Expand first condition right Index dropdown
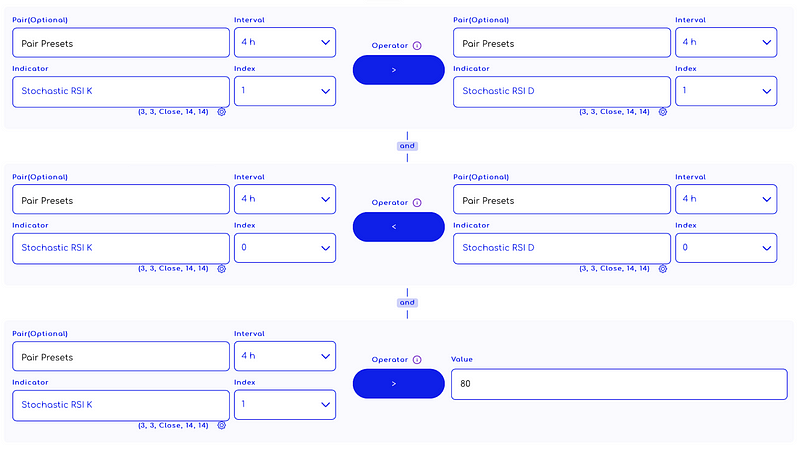Image resolution: width=800 pixels, height=449 pixels. [726, 91]
